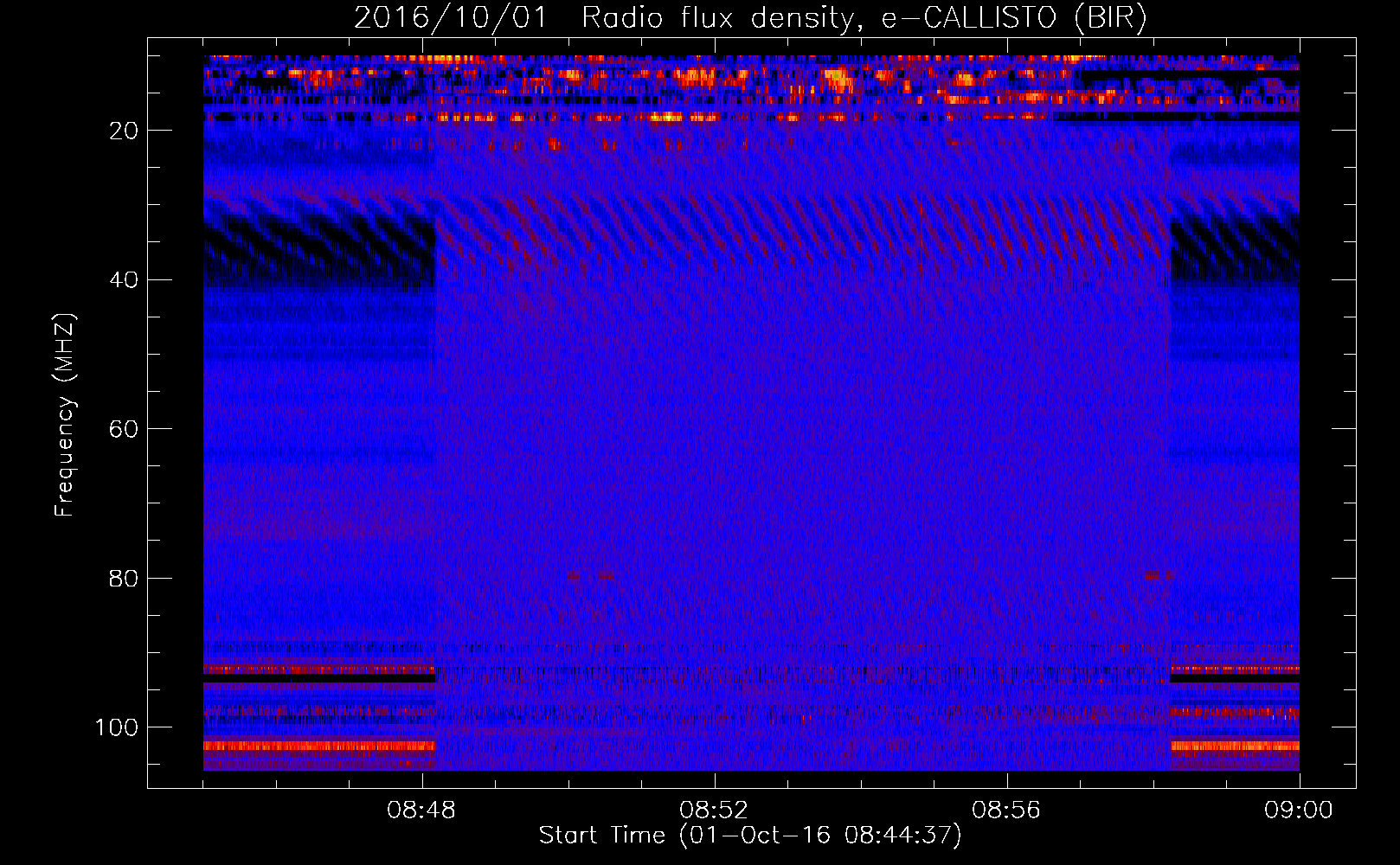Click the '100' frequency tick label
Viewport: 1400px width, 865px height.
click(117, 727)
